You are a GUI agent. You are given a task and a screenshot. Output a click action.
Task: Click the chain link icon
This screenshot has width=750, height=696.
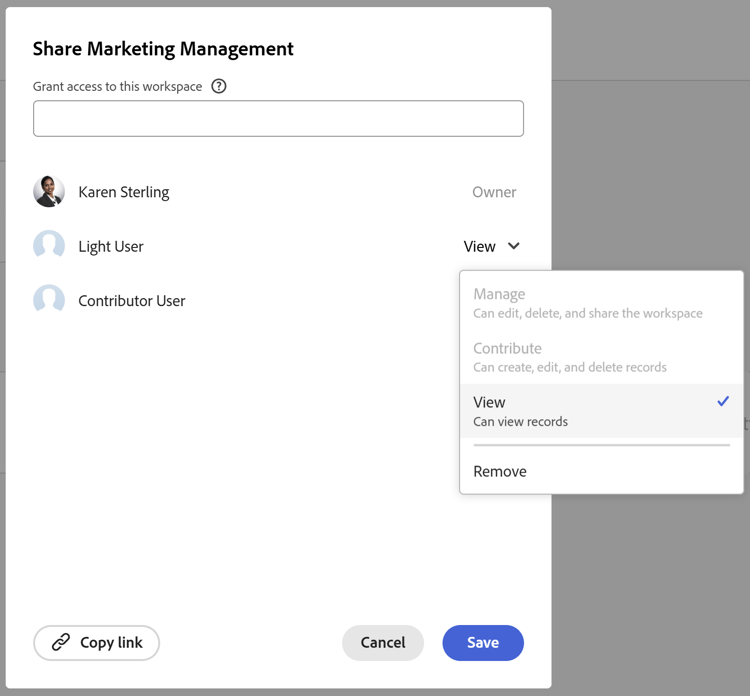(x=61, y=643)
